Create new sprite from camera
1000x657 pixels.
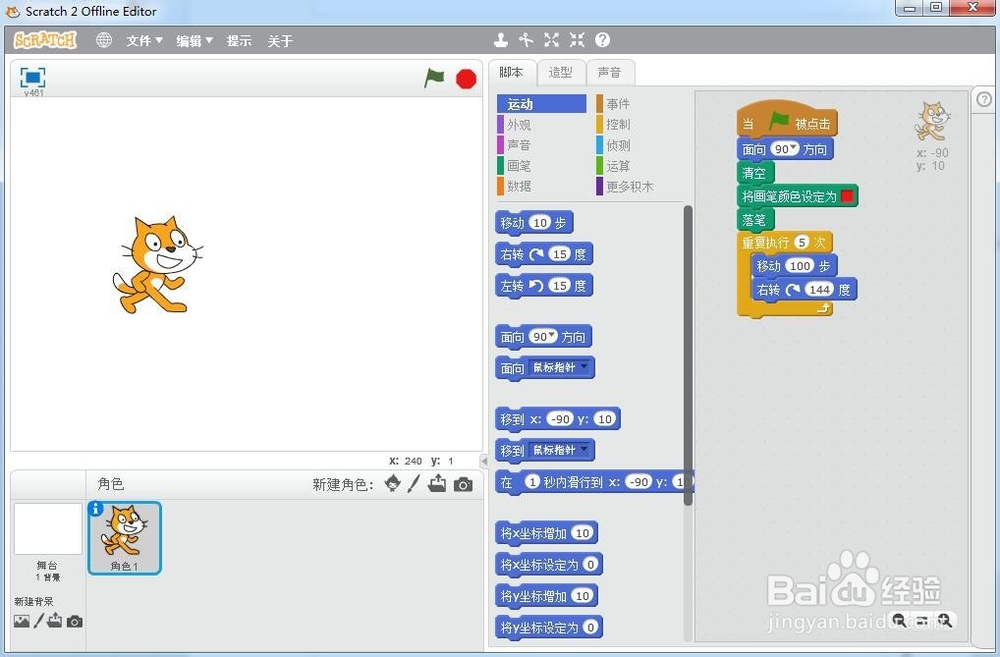click(464, 485)
